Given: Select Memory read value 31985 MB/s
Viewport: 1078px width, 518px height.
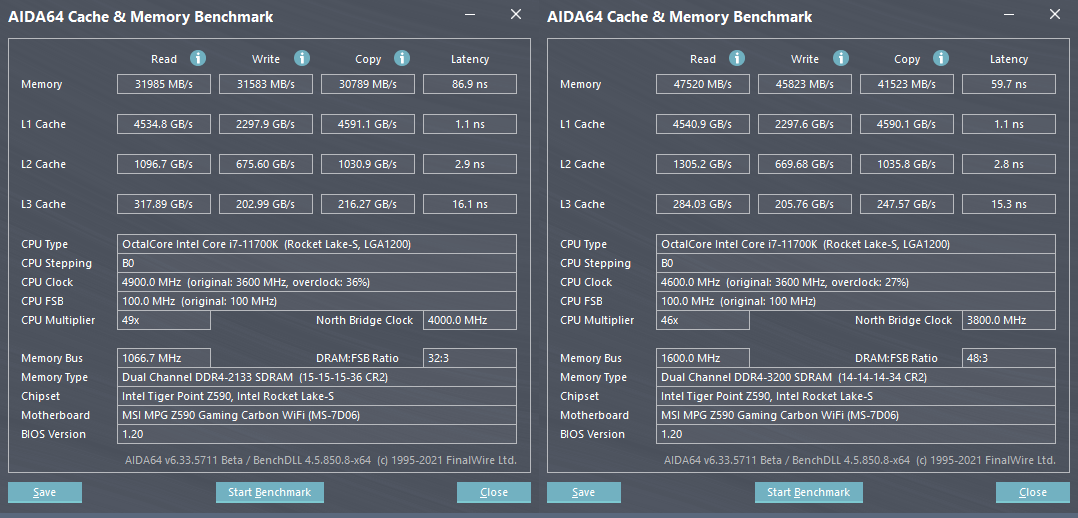Looking at the screenshot, I should tap(164, 84).
